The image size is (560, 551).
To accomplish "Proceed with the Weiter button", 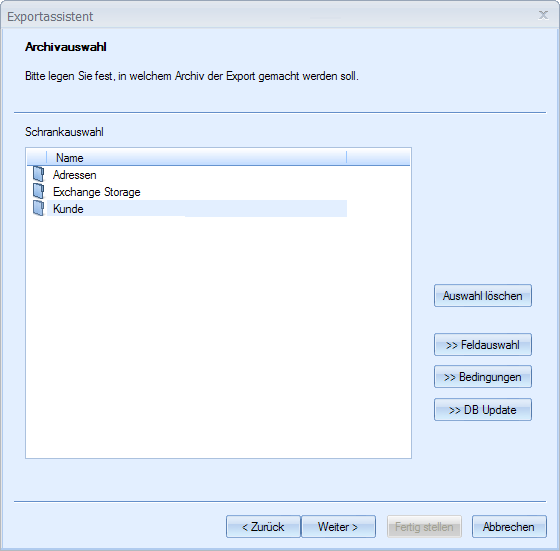I will [x=338, y=526].
